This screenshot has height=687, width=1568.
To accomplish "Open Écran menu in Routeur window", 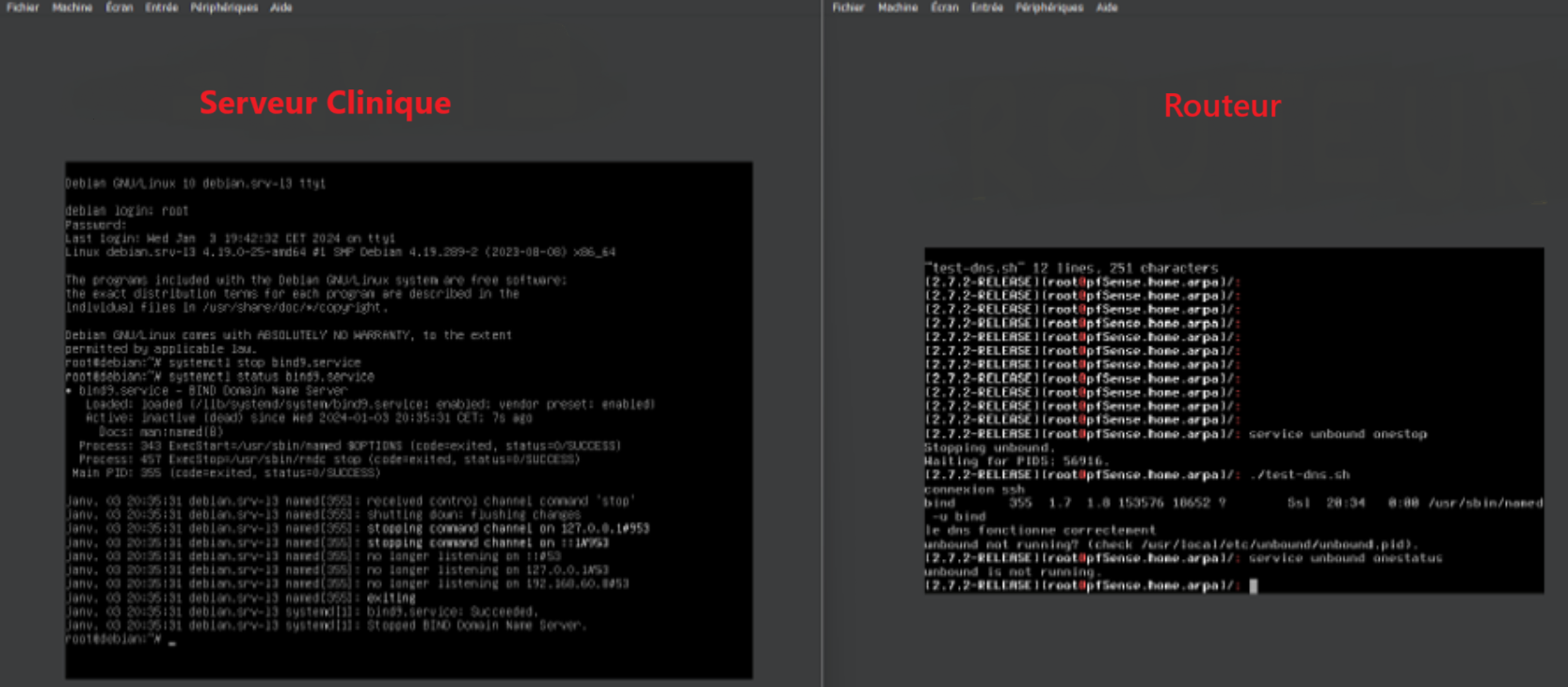I will click(944, 8).
